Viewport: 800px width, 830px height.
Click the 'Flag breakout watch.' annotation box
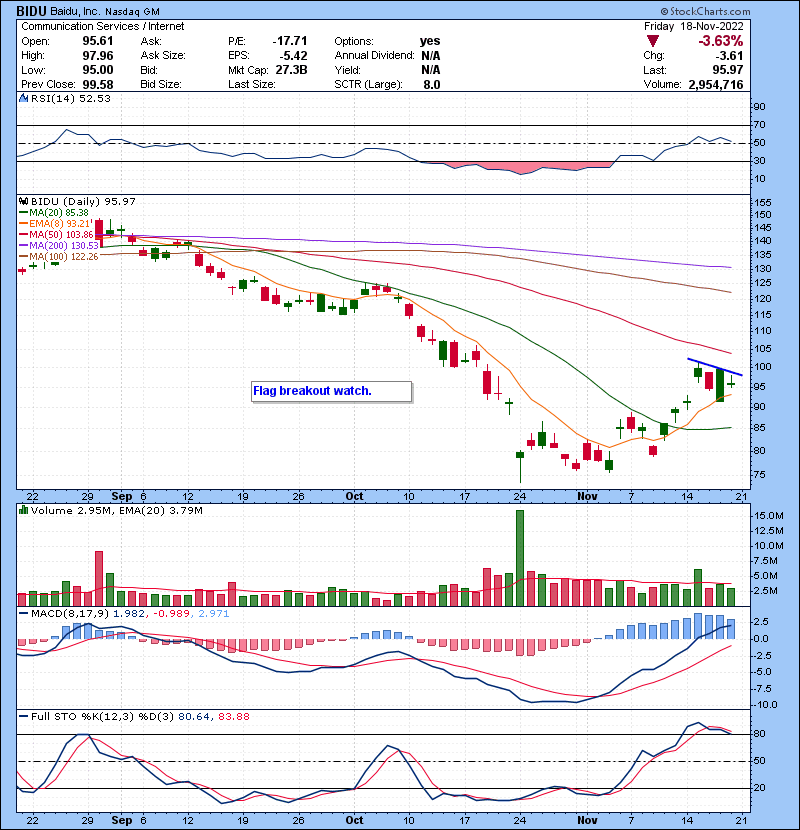tap(331, 391)
